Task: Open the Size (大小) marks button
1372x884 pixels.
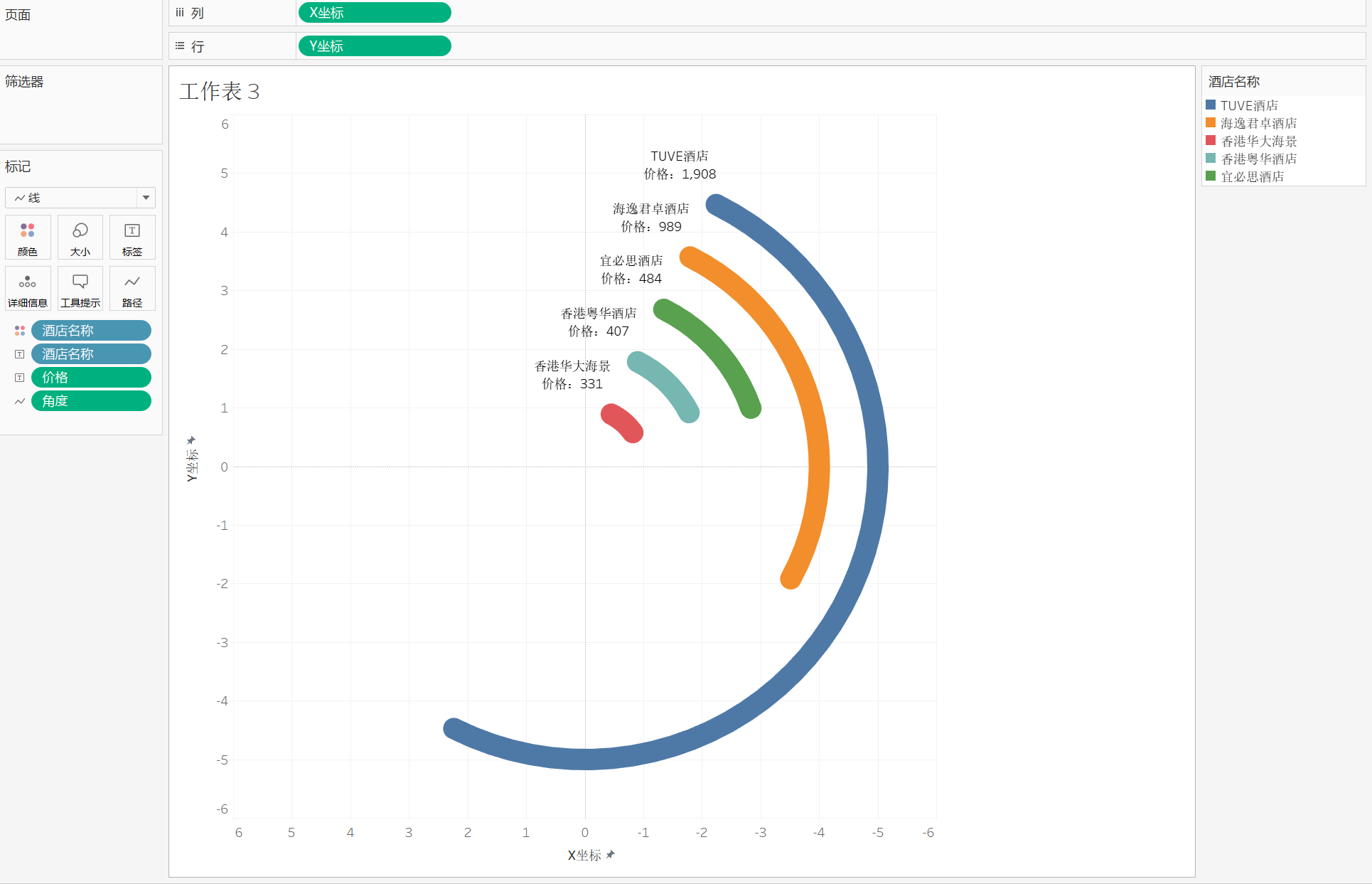Action: click(x=80, y=237)
